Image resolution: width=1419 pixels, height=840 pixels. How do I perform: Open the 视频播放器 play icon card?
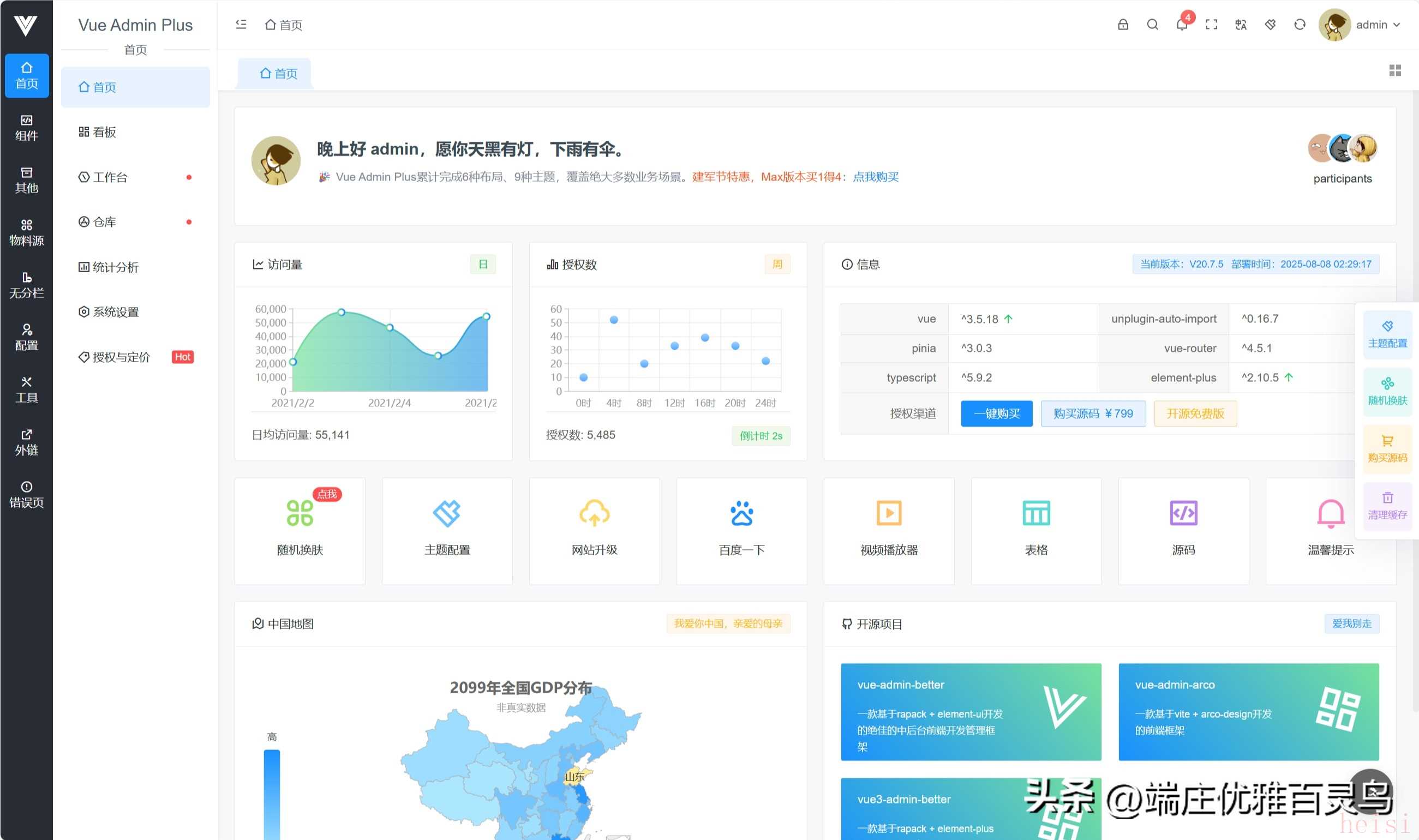point(889,513)
